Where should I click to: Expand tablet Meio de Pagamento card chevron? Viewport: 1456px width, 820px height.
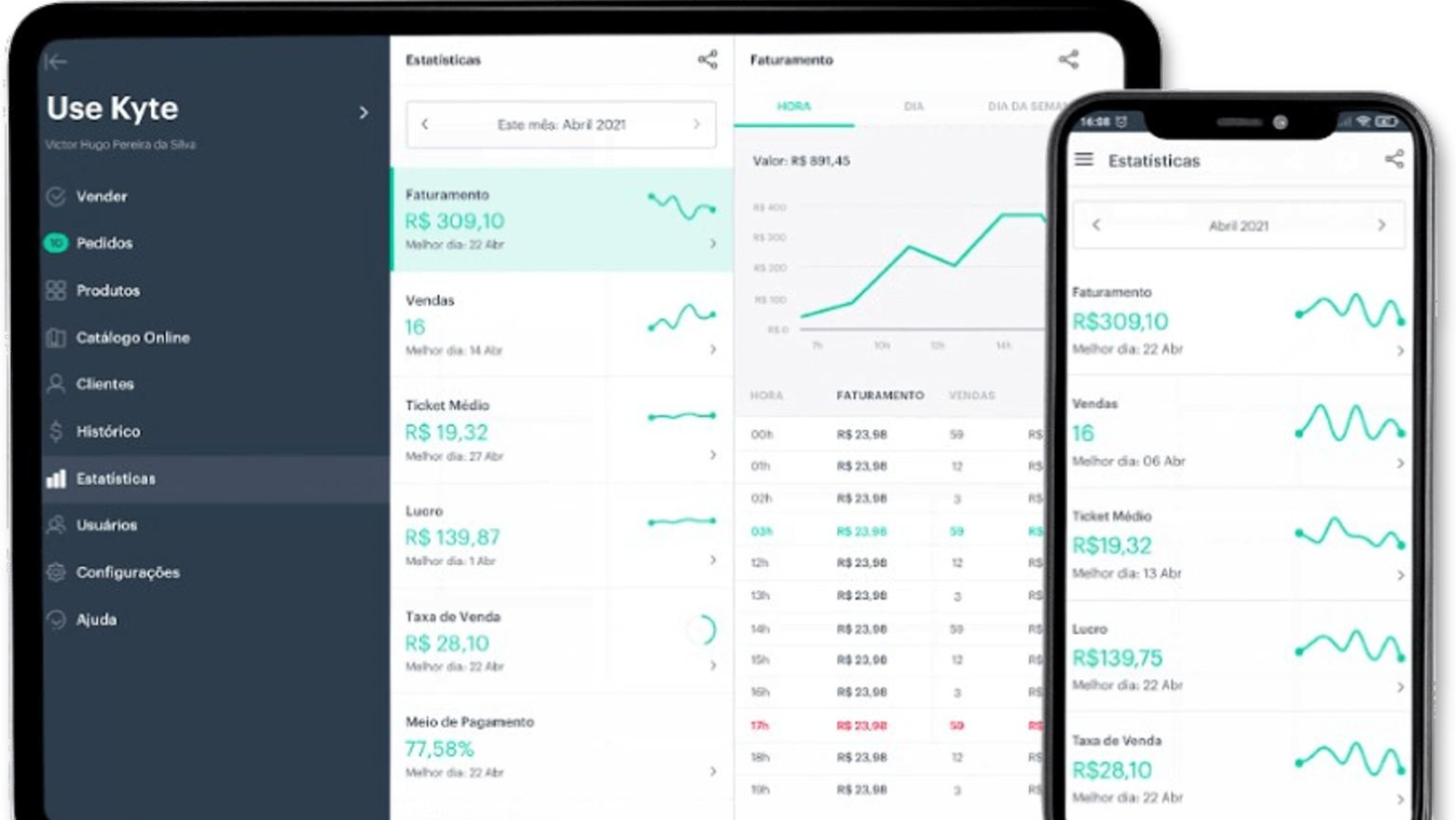[x=713, y=771]
